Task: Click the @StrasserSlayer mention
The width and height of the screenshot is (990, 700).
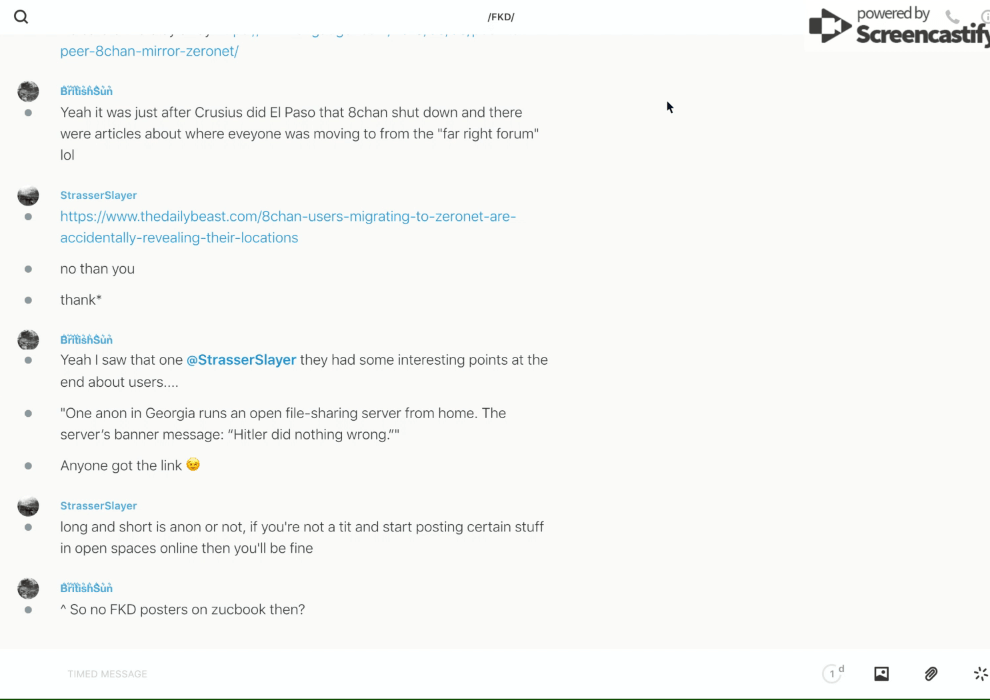Action: point(241,360)
